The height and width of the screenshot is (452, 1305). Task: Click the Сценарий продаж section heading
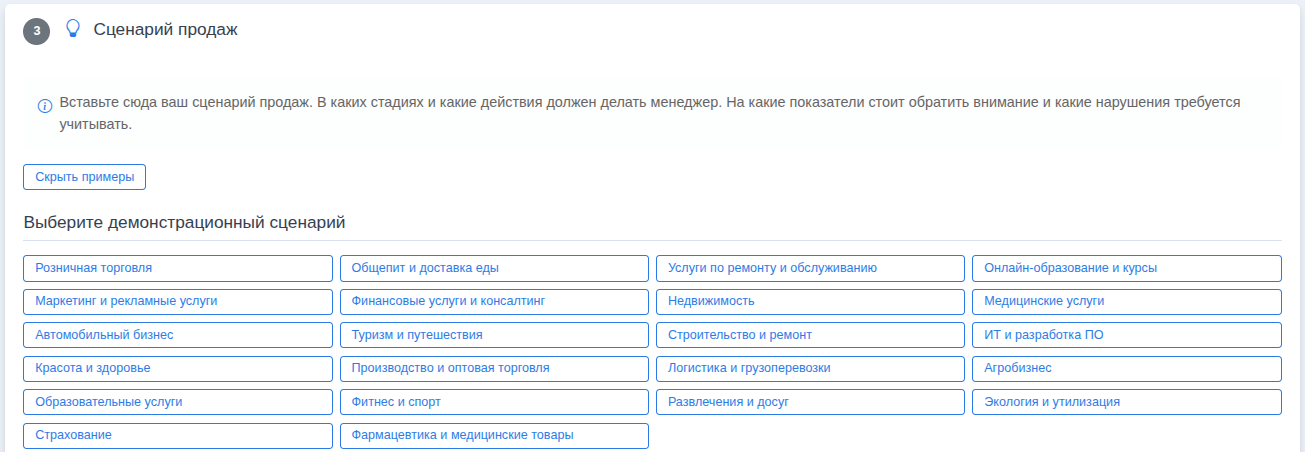[x=166, y=30]
